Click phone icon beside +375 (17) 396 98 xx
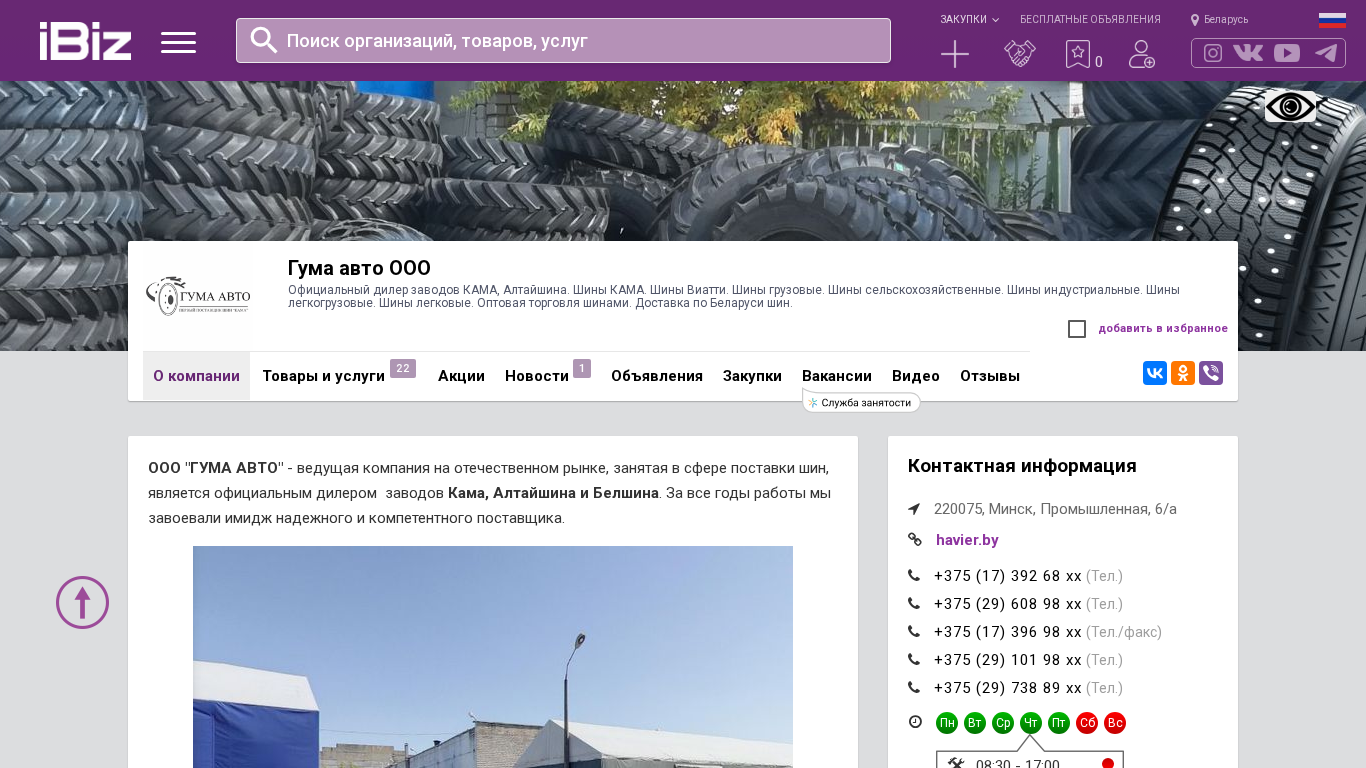 coord(914,632)
